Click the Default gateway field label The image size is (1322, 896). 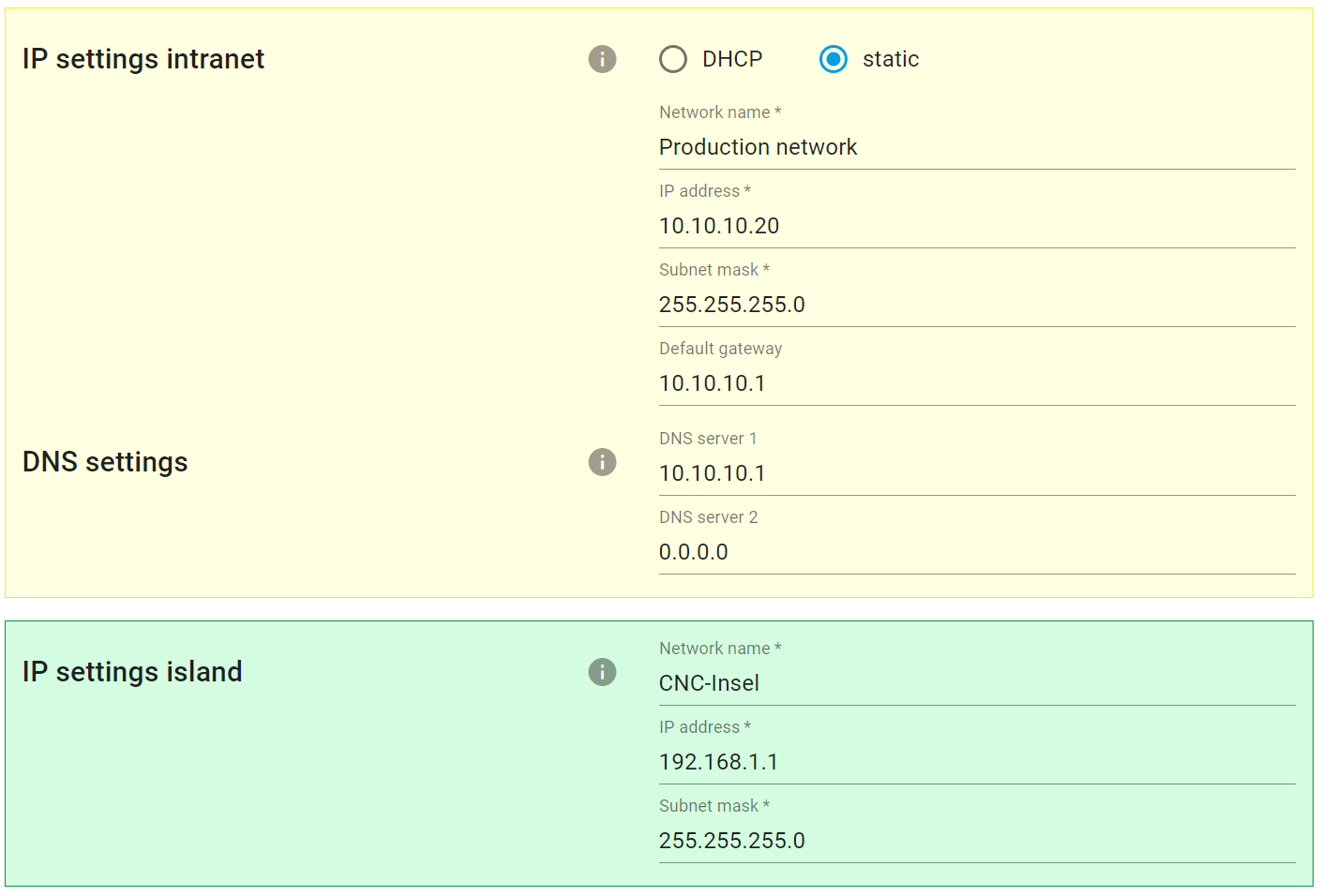720,349
